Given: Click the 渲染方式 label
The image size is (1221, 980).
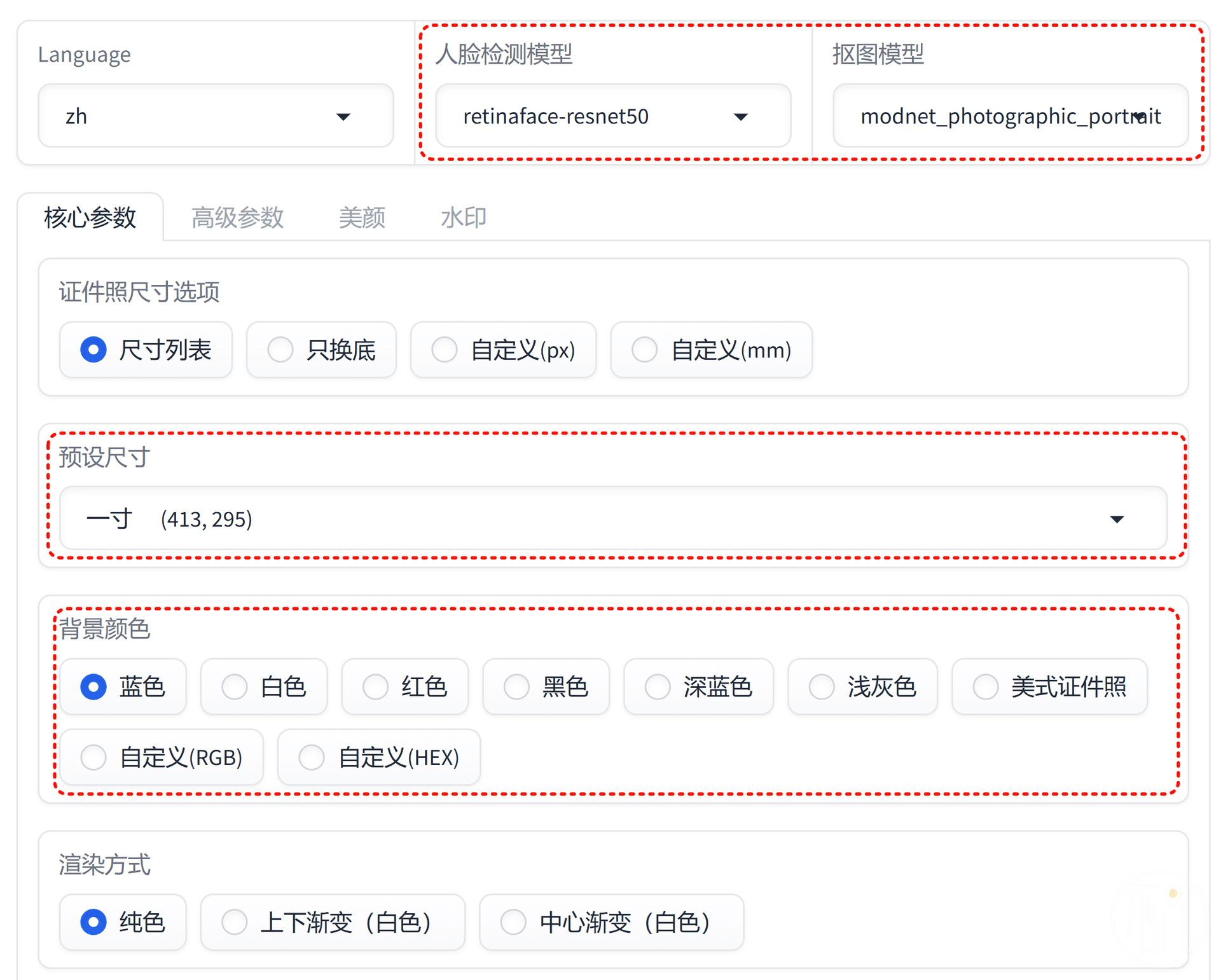Looking at the screenshot, I should point(104,865).
